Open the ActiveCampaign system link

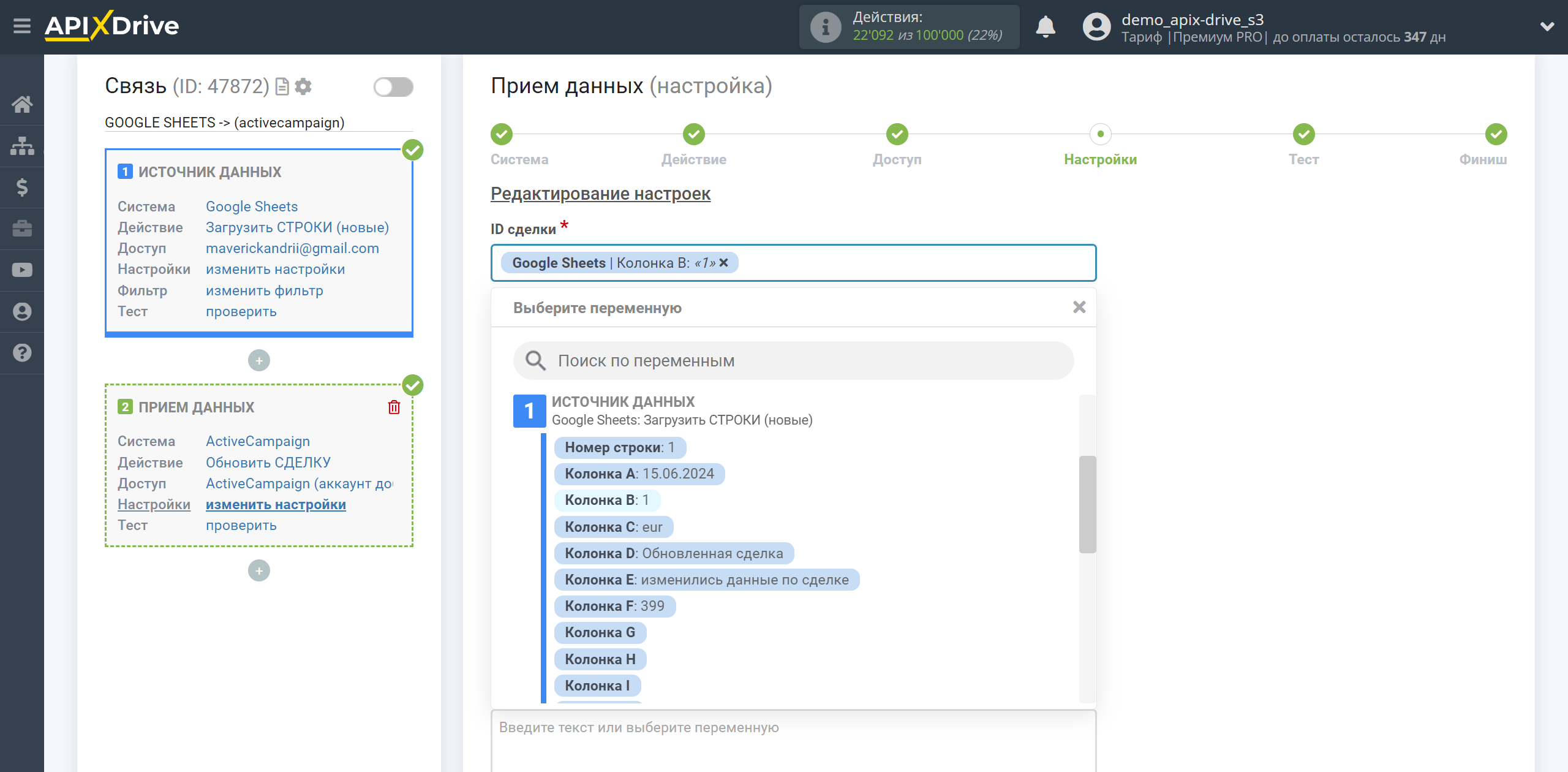pos(258,441)
